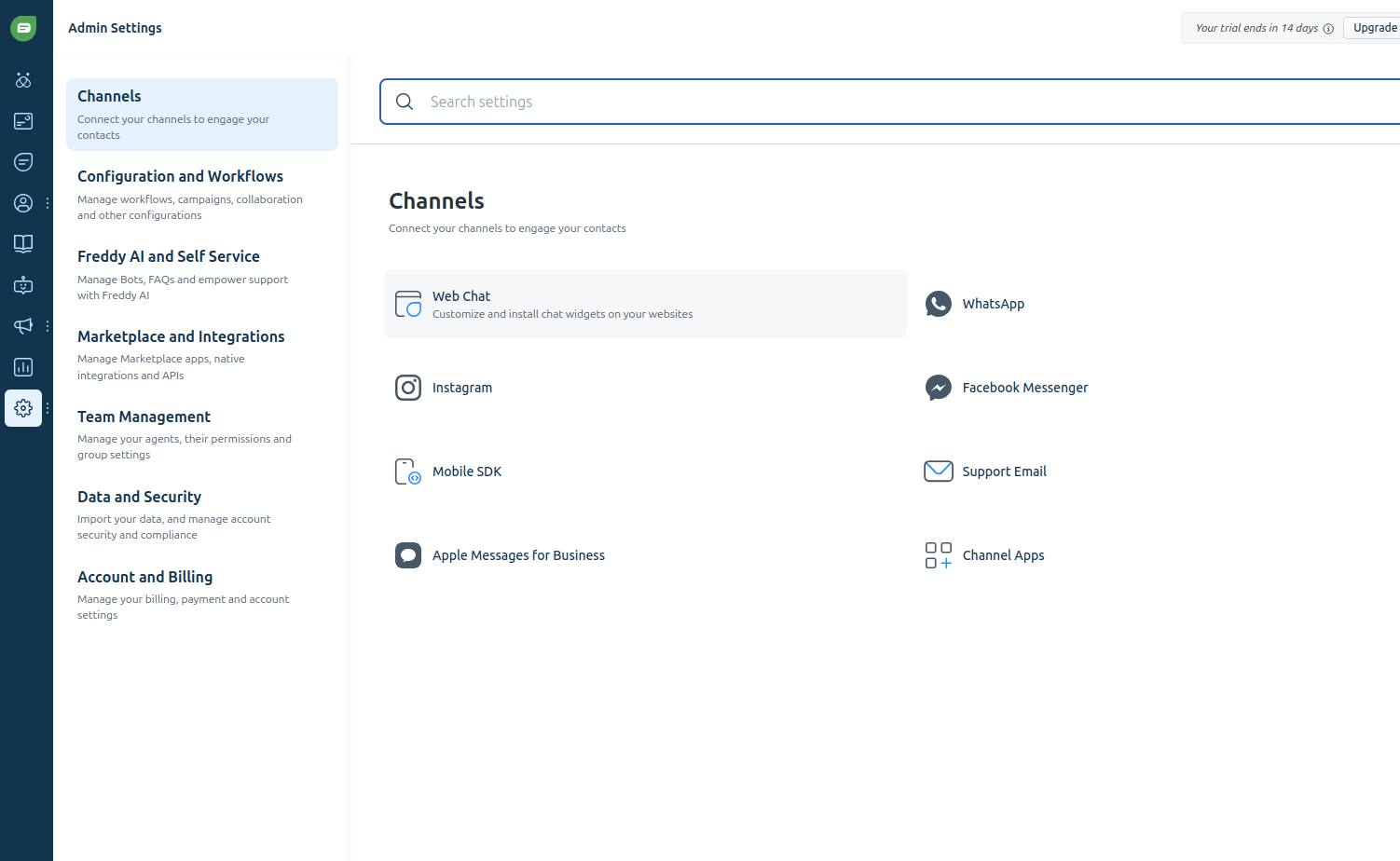View Analytics using the bar chart icon
This screenshot has height=861, width=1400.
(x=23, y=366)
